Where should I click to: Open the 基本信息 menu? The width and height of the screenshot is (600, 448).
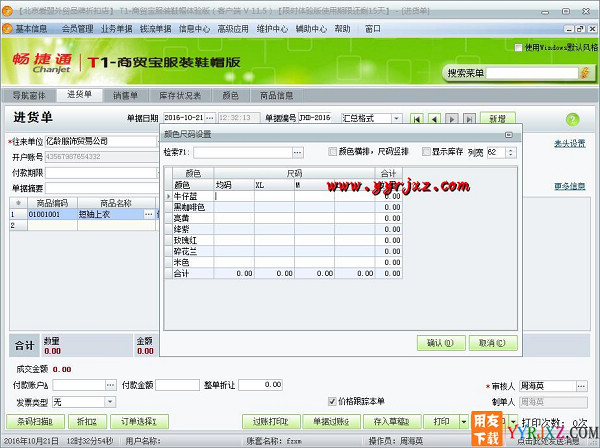[x=31, y=29]
